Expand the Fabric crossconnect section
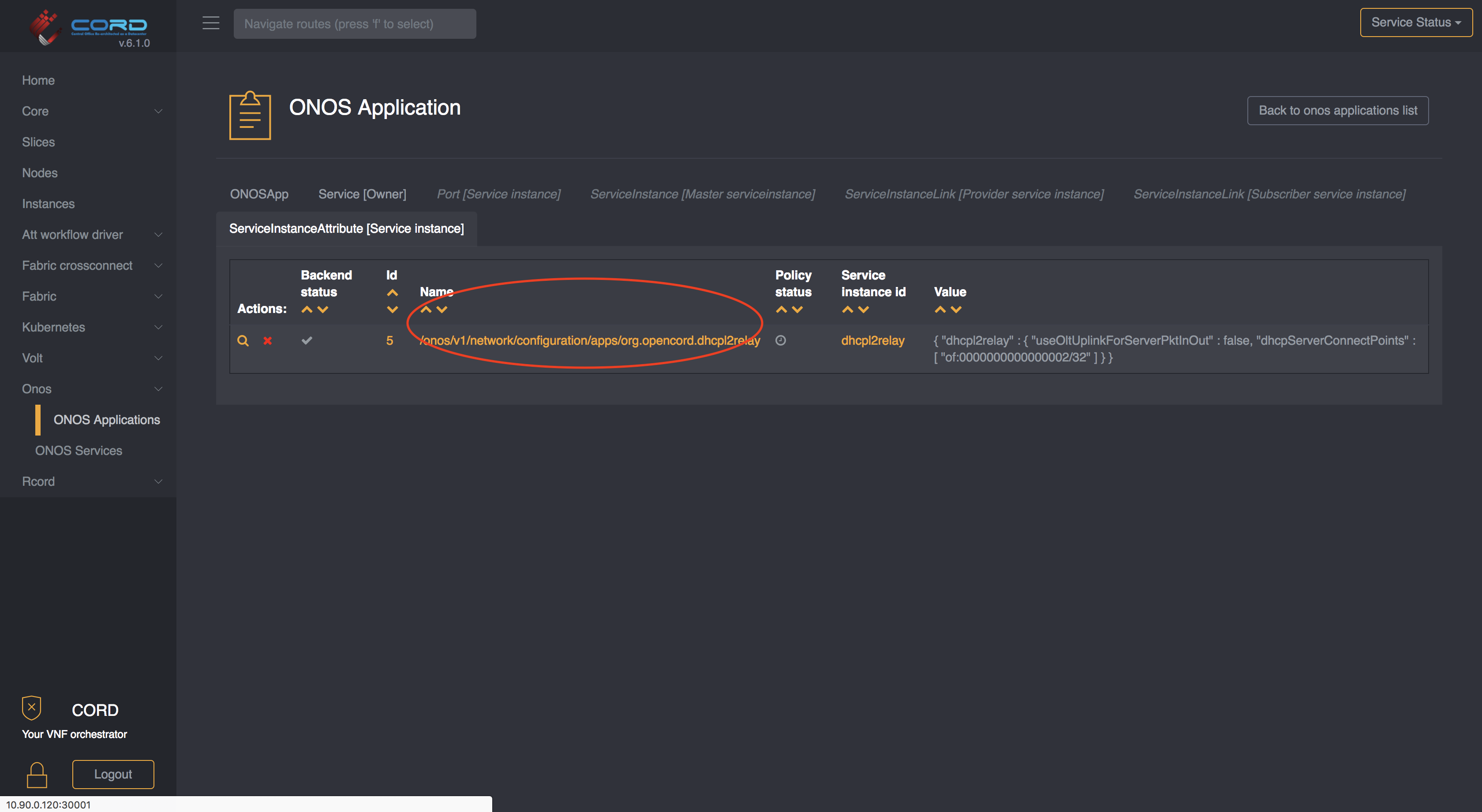Image resolution: width=1482 pixels, height=812 pixels. tap(88, 266)
